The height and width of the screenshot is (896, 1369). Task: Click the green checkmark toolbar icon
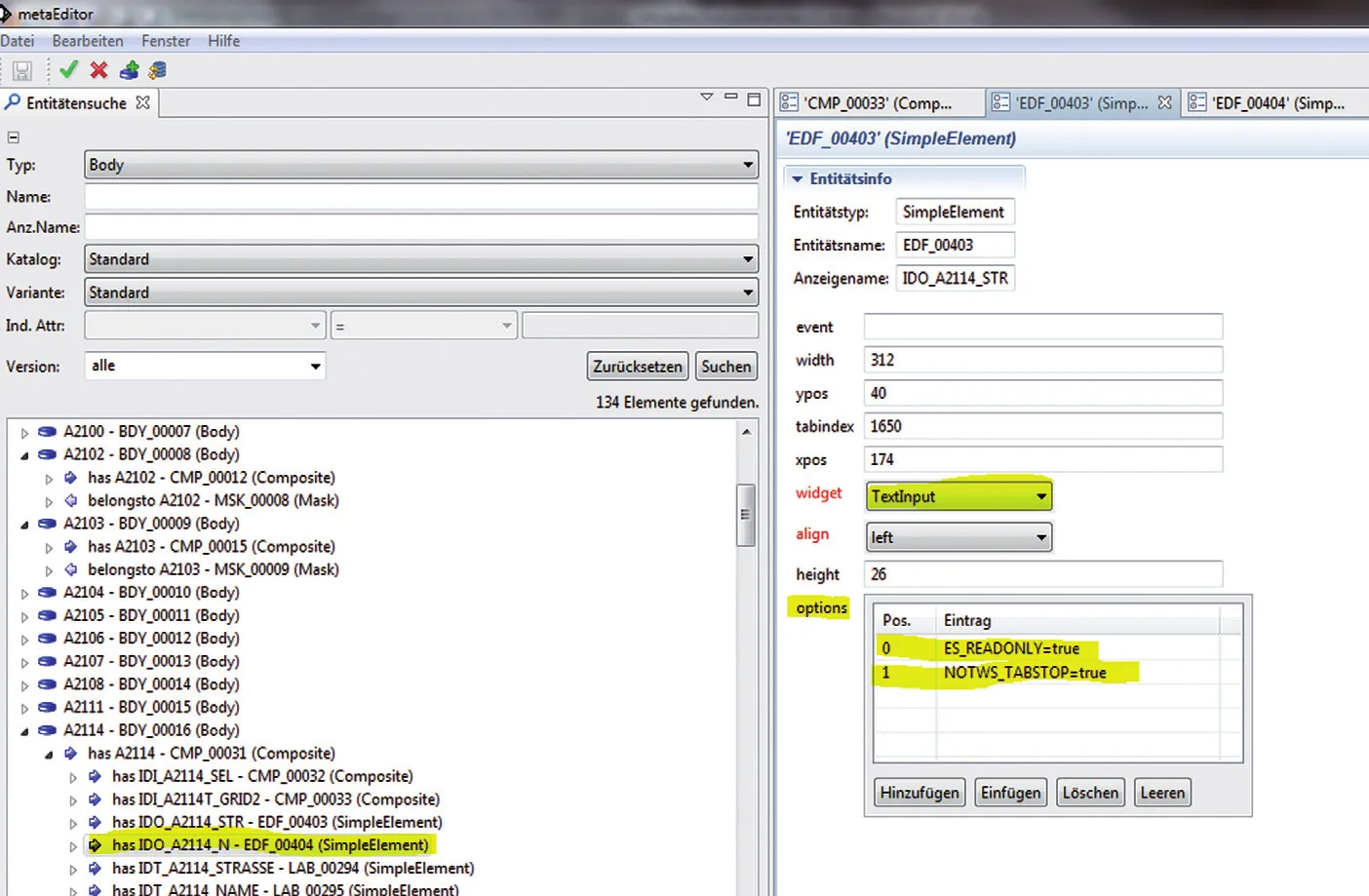click(x=68, y=69)
